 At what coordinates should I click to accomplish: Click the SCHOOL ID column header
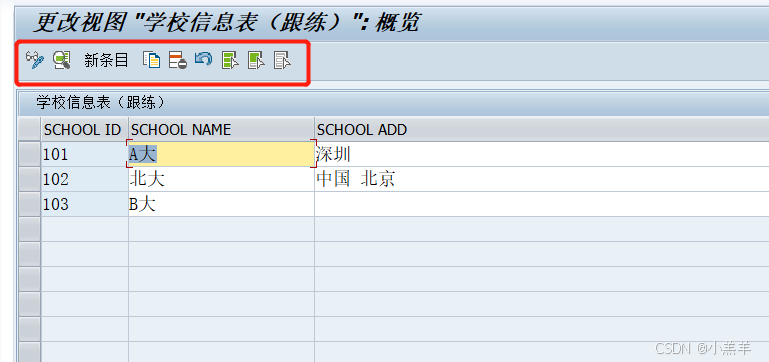[85, 129]
